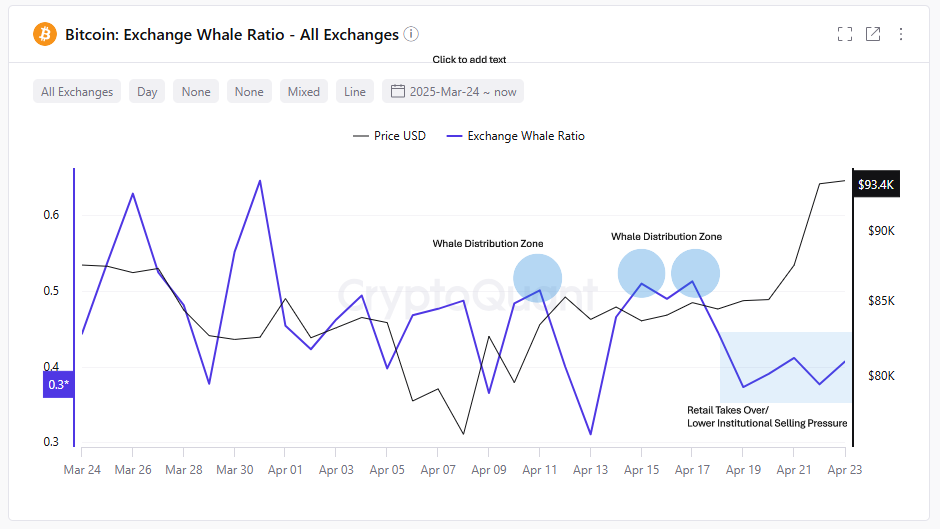
Task: Open chart in new window icon
Action: point(873,34)
